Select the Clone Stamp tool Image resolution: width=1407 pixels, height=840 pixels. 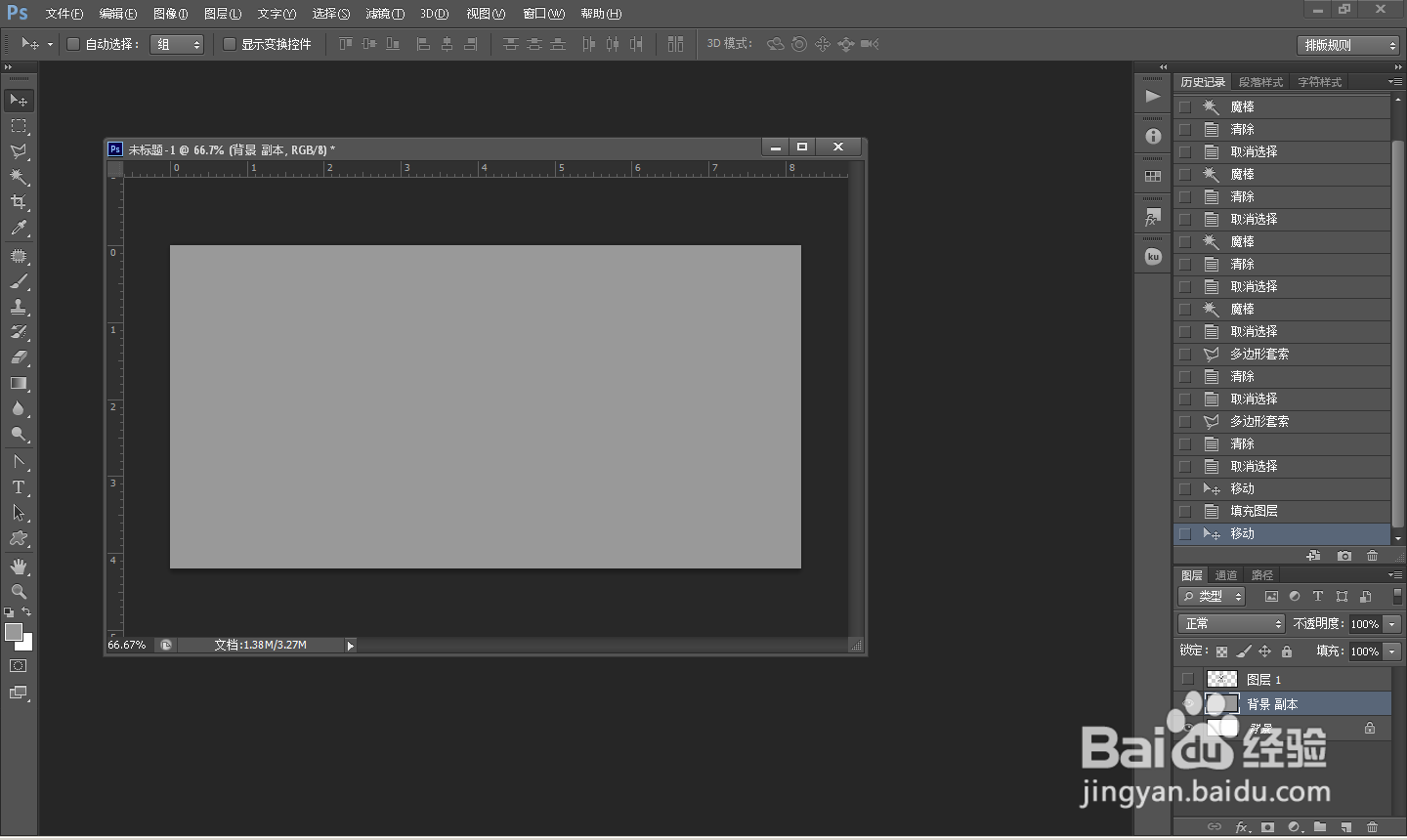tap(19, 307)
